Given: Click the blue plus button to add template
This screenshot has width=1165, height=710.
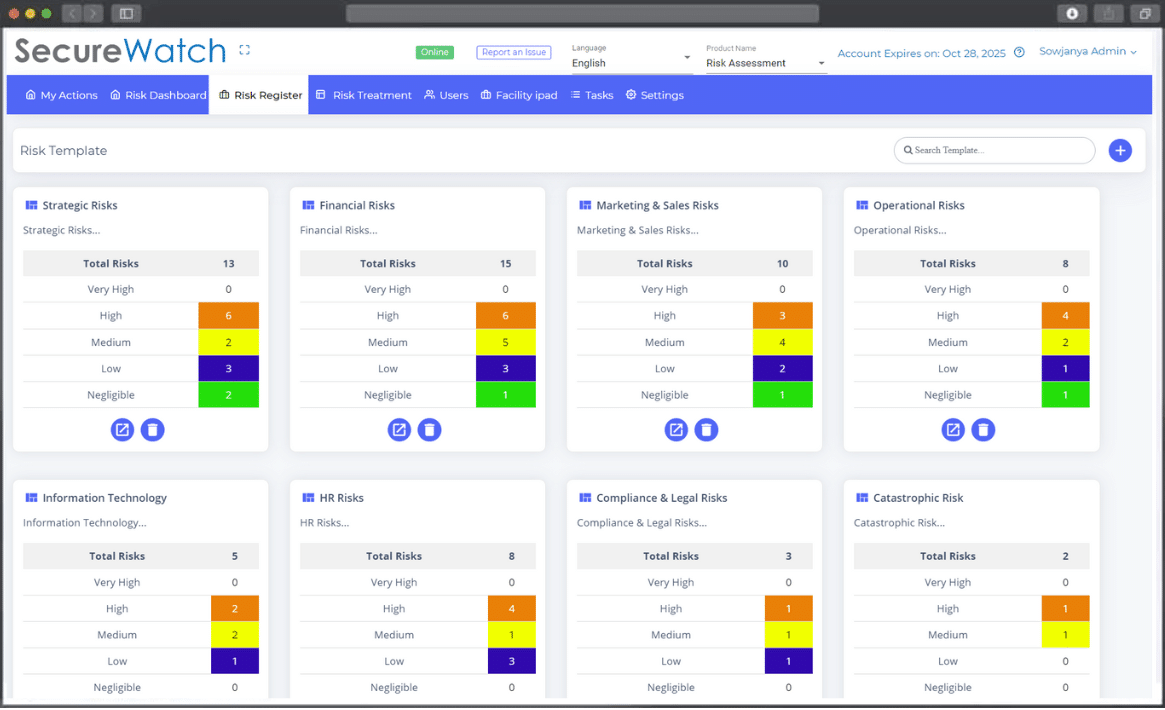Looking at the screenshot, I should click(1120, 149).
